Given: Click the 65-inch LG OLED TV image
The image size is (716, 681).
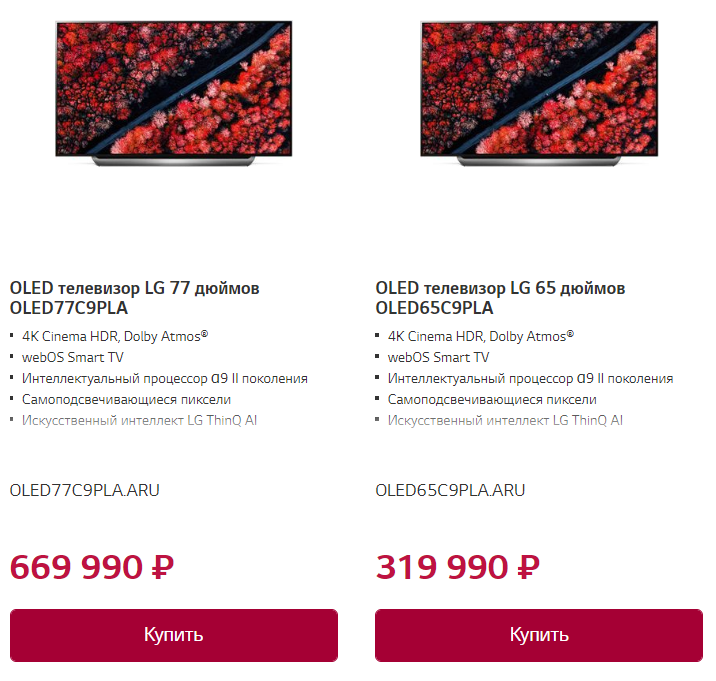Looking at the screenshot, I should coord(539,92).
